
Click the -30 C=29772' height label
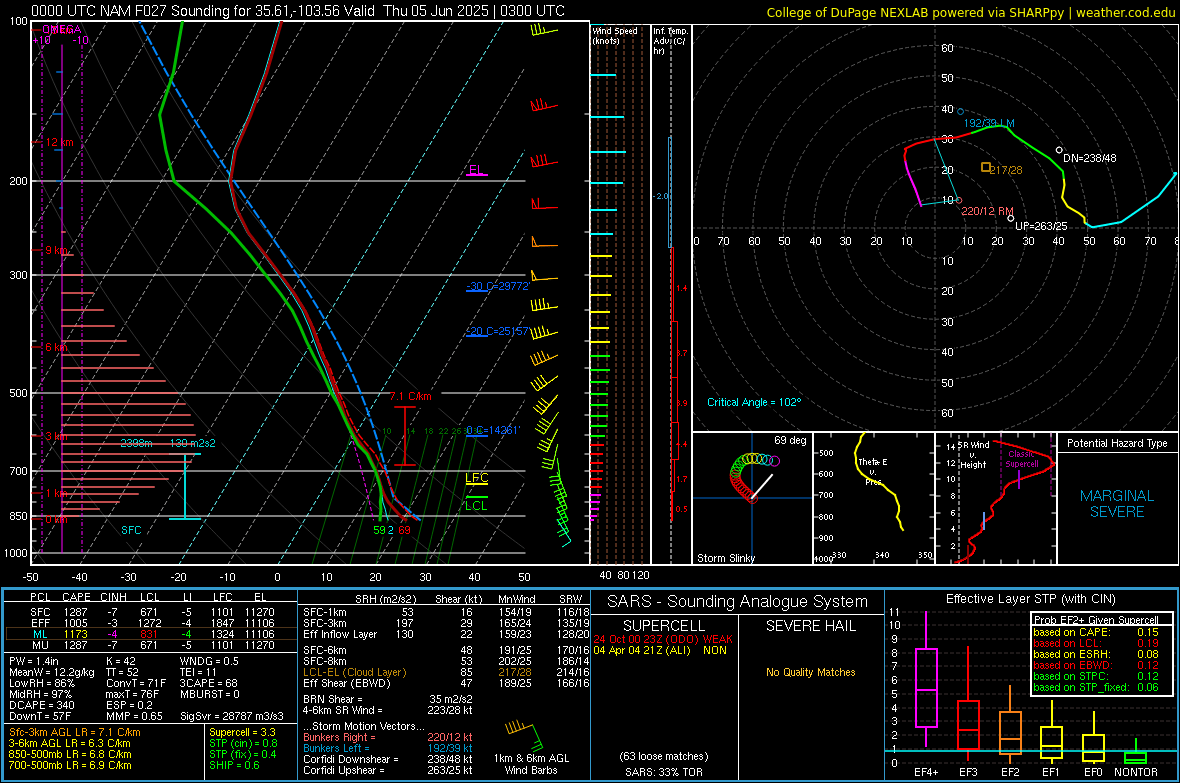coord(497,286)
